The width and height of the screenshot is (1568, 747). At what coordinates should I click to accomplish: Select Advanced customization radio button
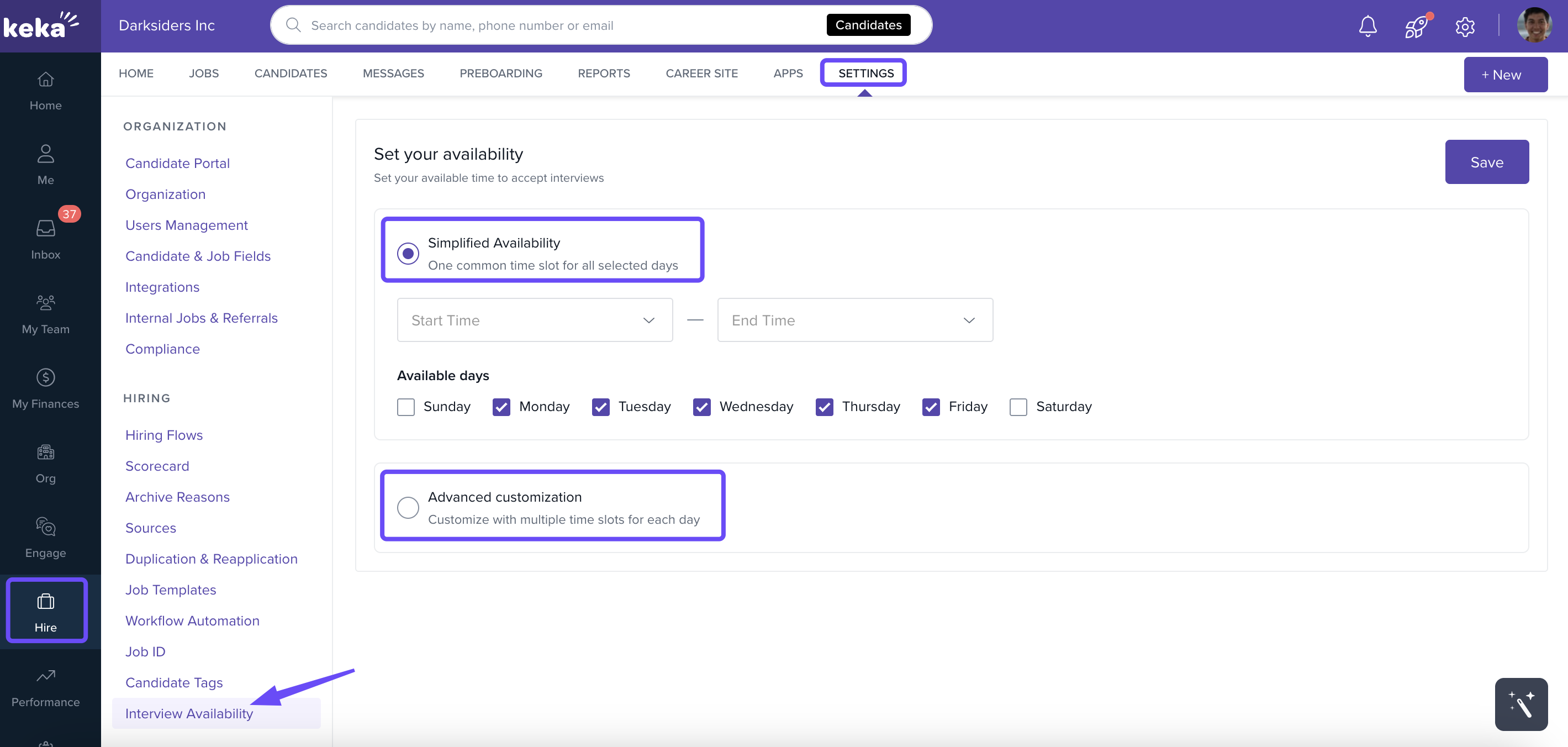tap(408, 507)
